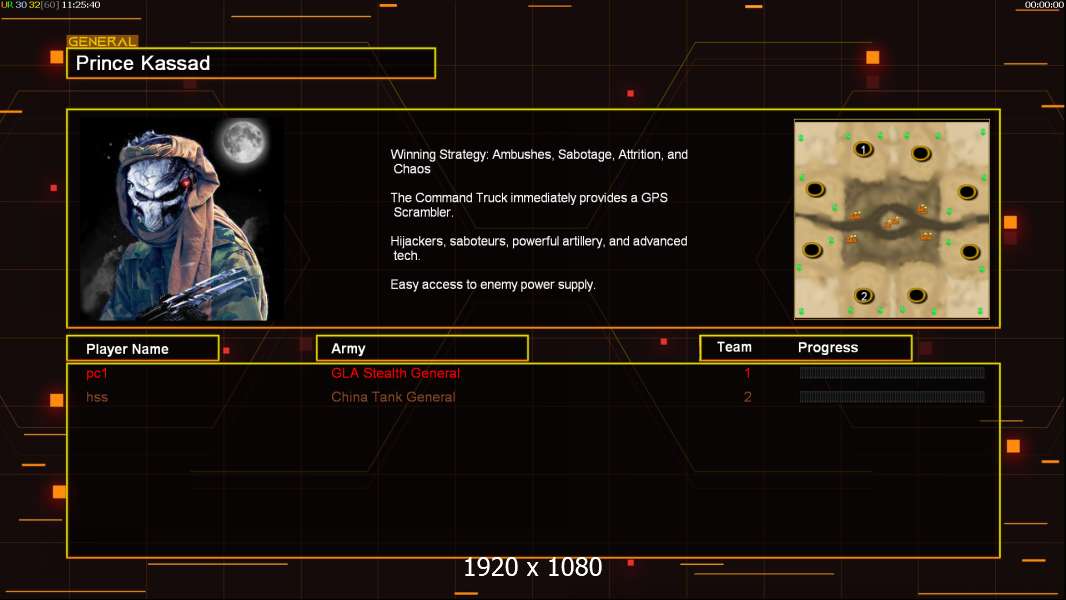This screenshot has width=1066, height=600.
Task: Click the start position 2 marker on minimap
Action: click(863, 296)
